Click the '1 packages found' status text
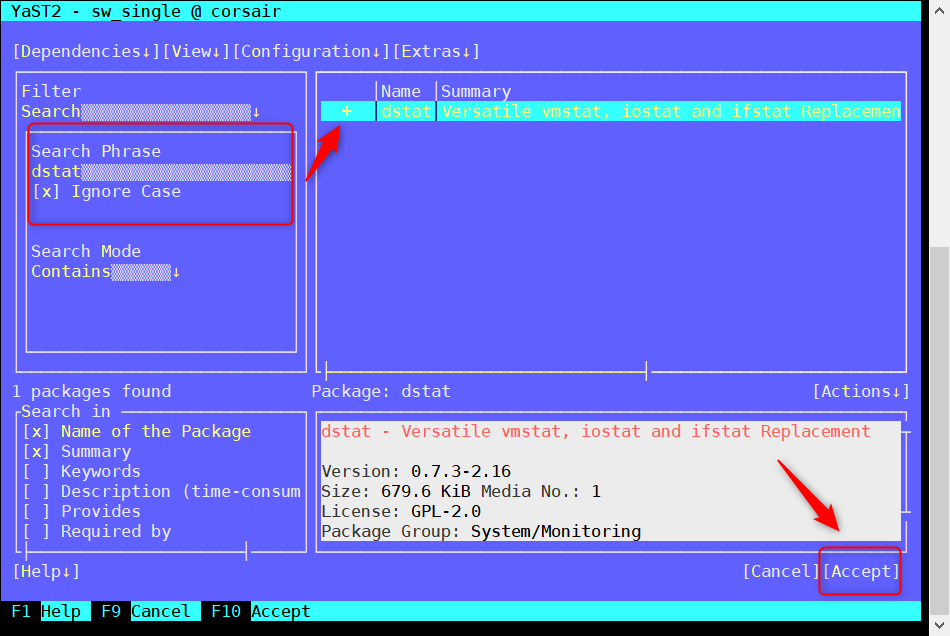Viewport: 950px width, 636px height. [91, 391]
